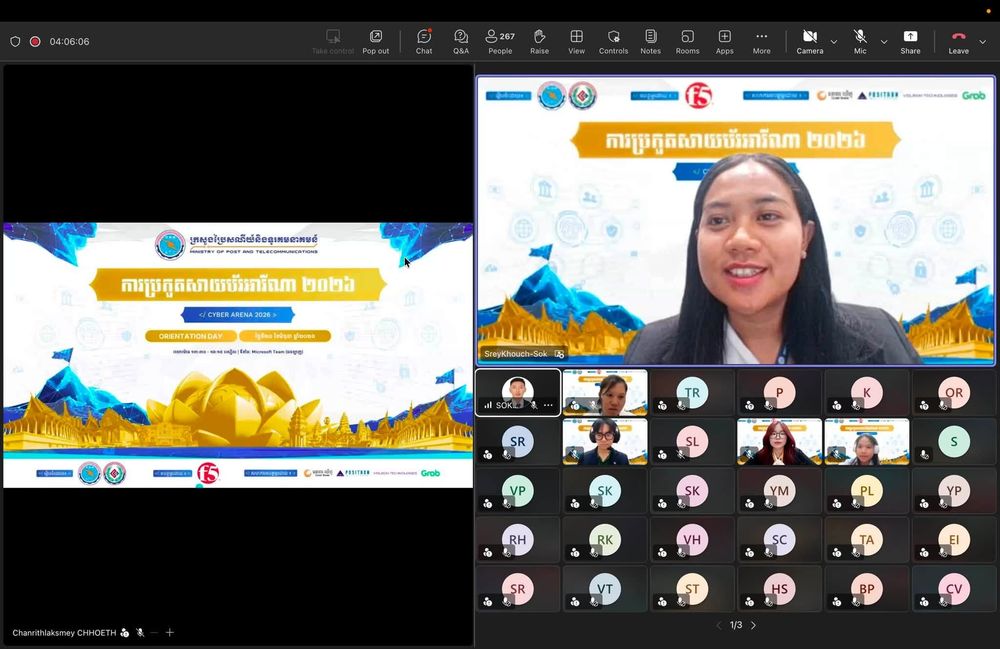Viewport: 1000px width, 649px height.
Task: Unmute the Mic
Action: tap(860, 41)
